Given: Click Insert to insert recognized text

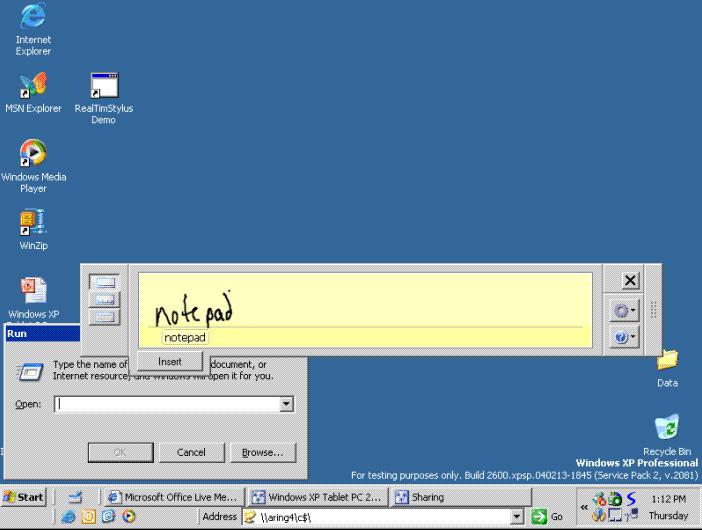Looking at the screenshot, I should (x=170, y=361).
